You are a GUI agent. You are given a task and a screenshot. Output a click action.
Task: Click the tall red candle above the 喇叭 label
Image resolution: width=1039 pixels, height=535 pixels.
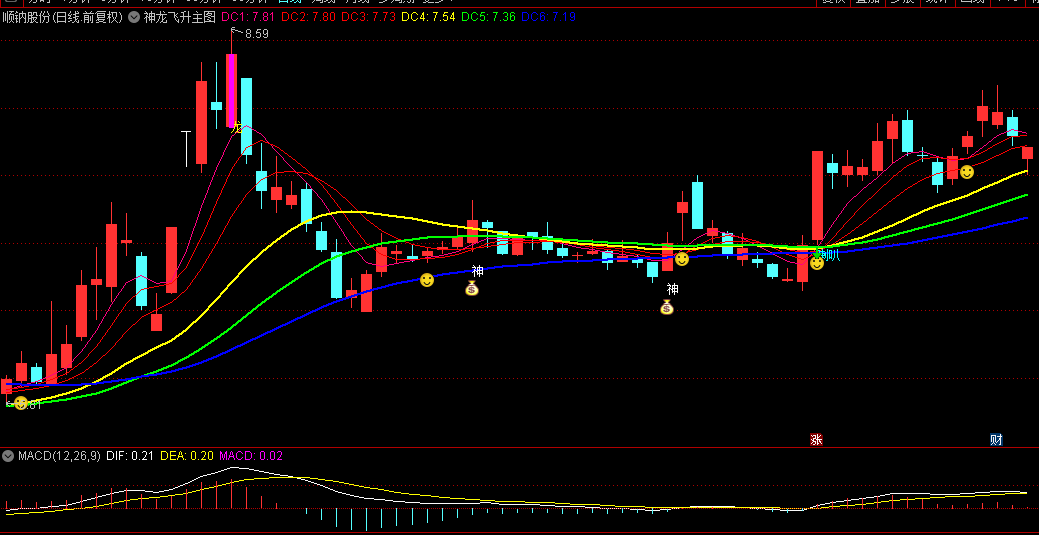click(x=818, y=196)
